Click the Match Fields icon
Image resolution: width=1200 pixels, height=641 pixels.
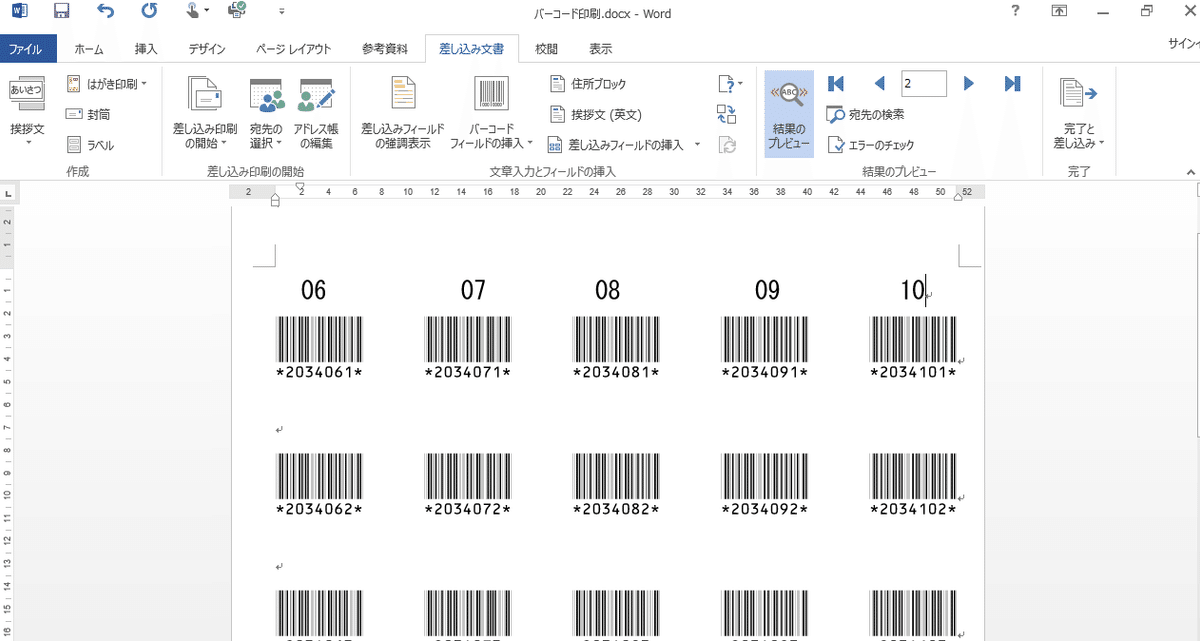(x=727, y=114)
